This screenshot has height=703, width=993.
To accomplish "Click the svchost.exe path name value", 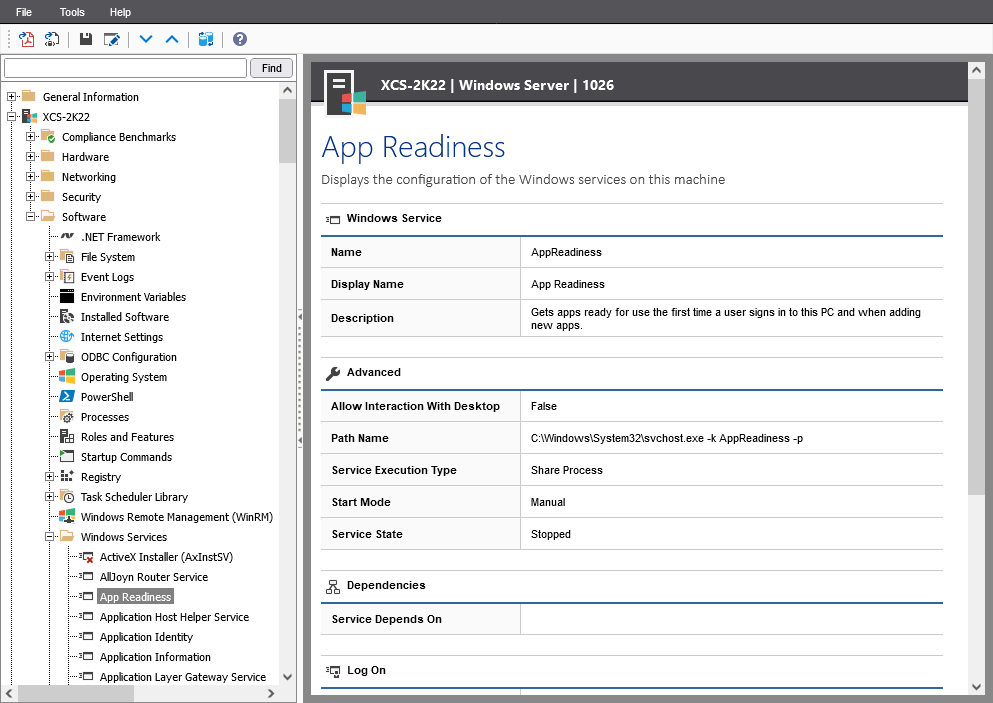I will point(667,438).
